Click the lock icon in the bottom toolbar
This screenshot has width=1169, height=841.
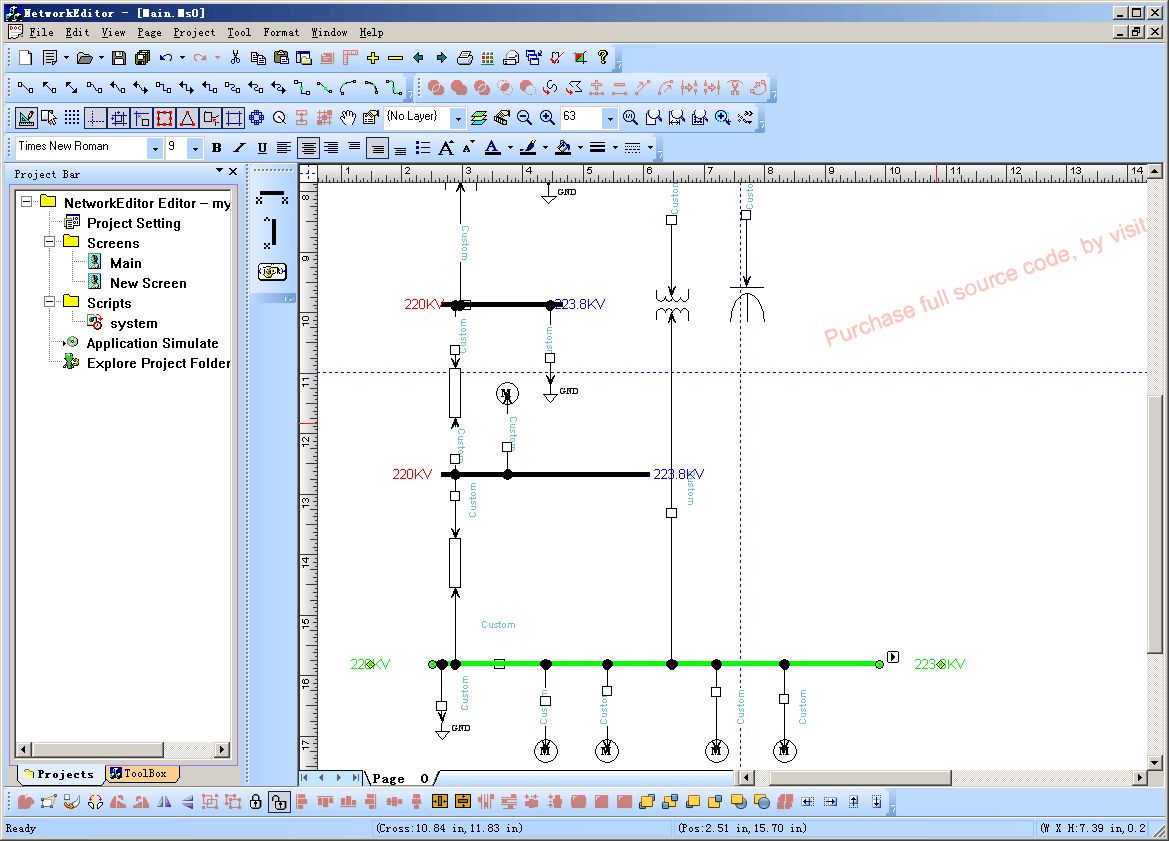[256, 802]
